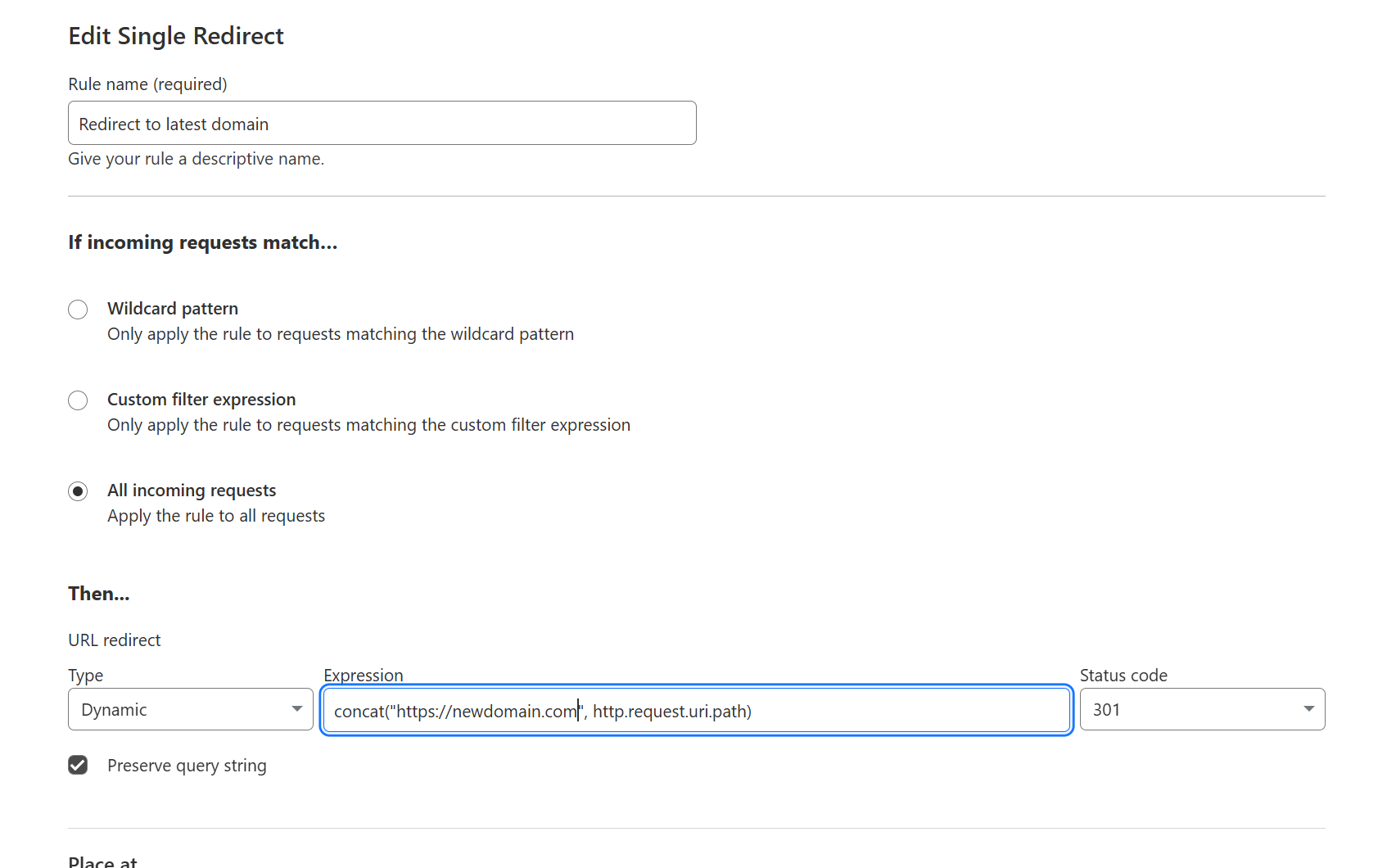Select the Wildcard pattern radio button

point(78,310)
